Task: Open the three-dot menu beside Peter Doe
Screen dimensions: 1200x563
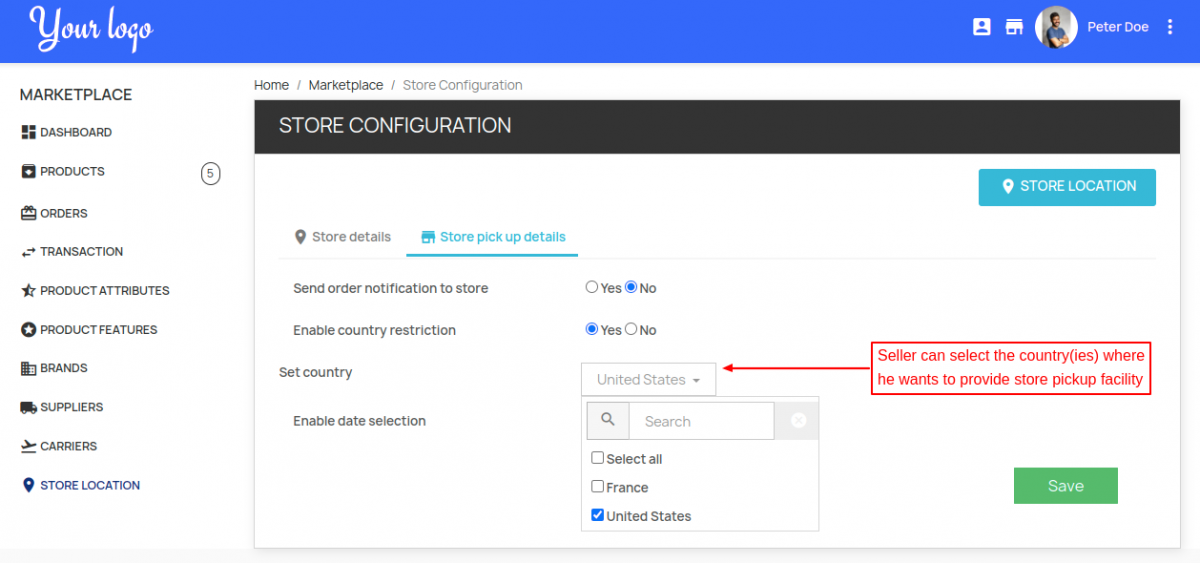Action: pyautogui.click(x=1170, y=27)
